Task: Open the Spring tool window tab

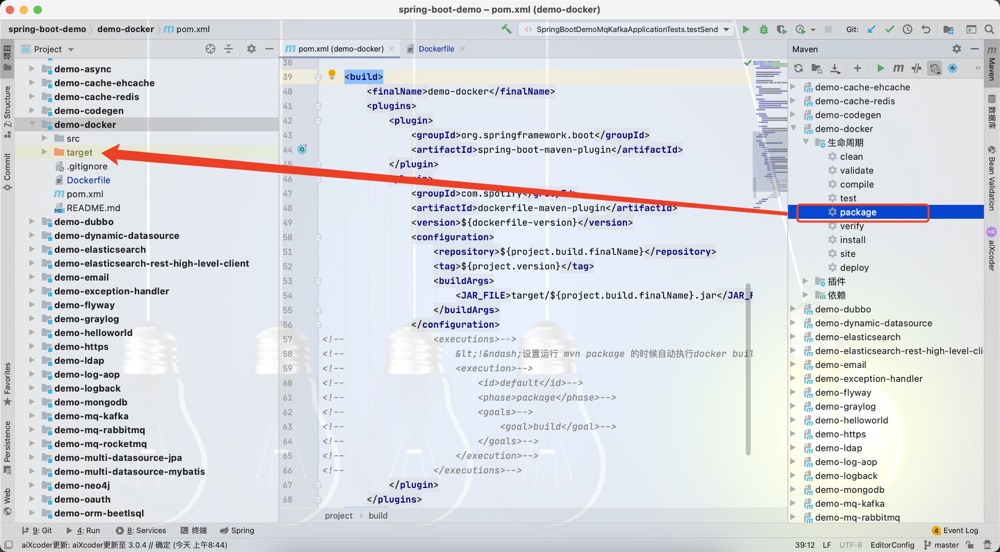Action: (237, 530)
